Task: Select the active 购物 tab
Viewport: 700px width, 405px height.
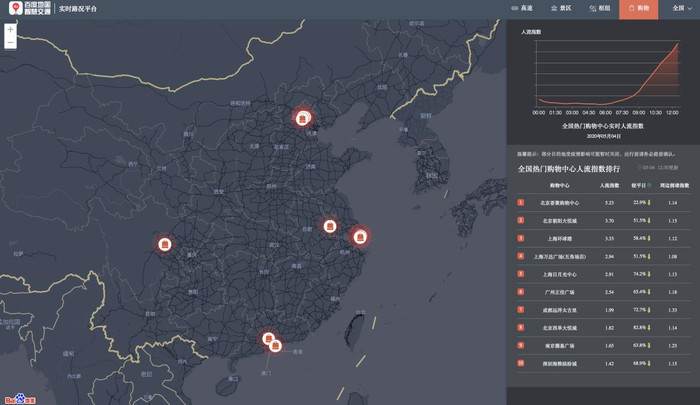Action: coord(638,8)
